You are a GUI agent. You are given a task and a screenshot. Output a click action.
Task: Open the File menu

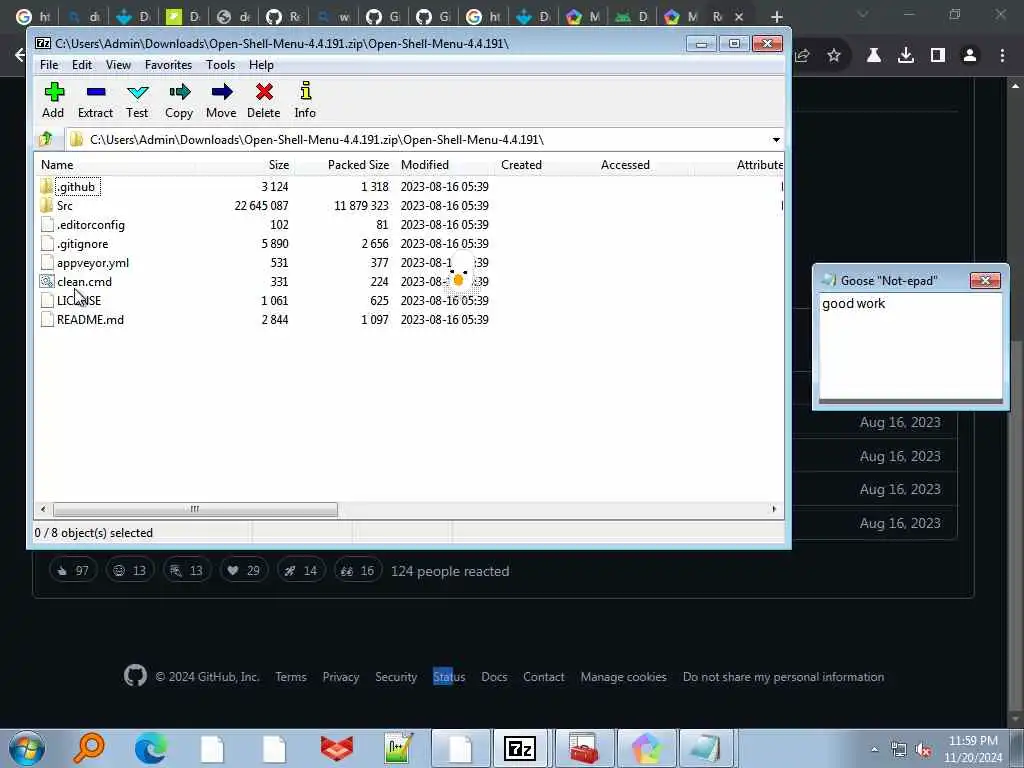click(49, 65)
